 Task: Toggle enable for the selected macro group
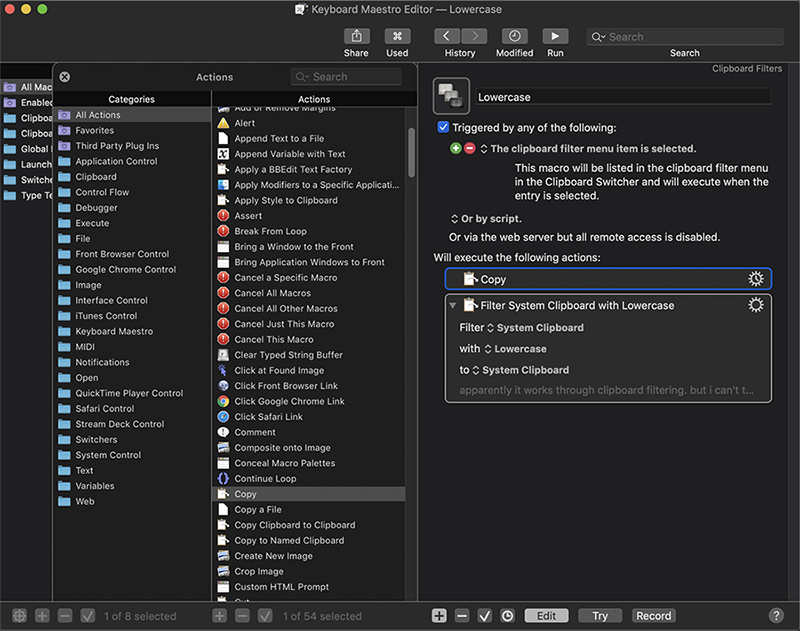tap(88, 616)
